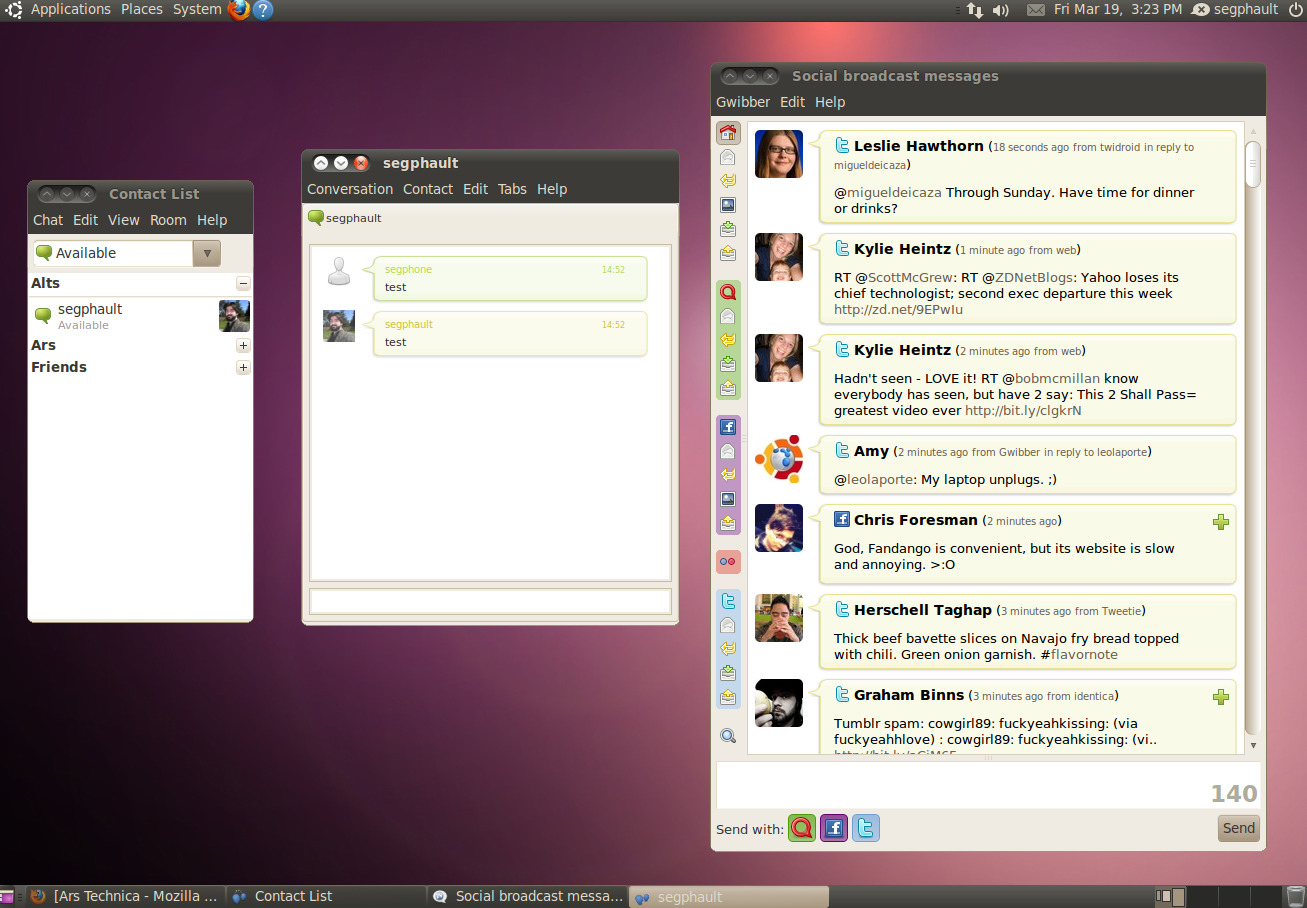Launch Firefox from the top panel

239,10
